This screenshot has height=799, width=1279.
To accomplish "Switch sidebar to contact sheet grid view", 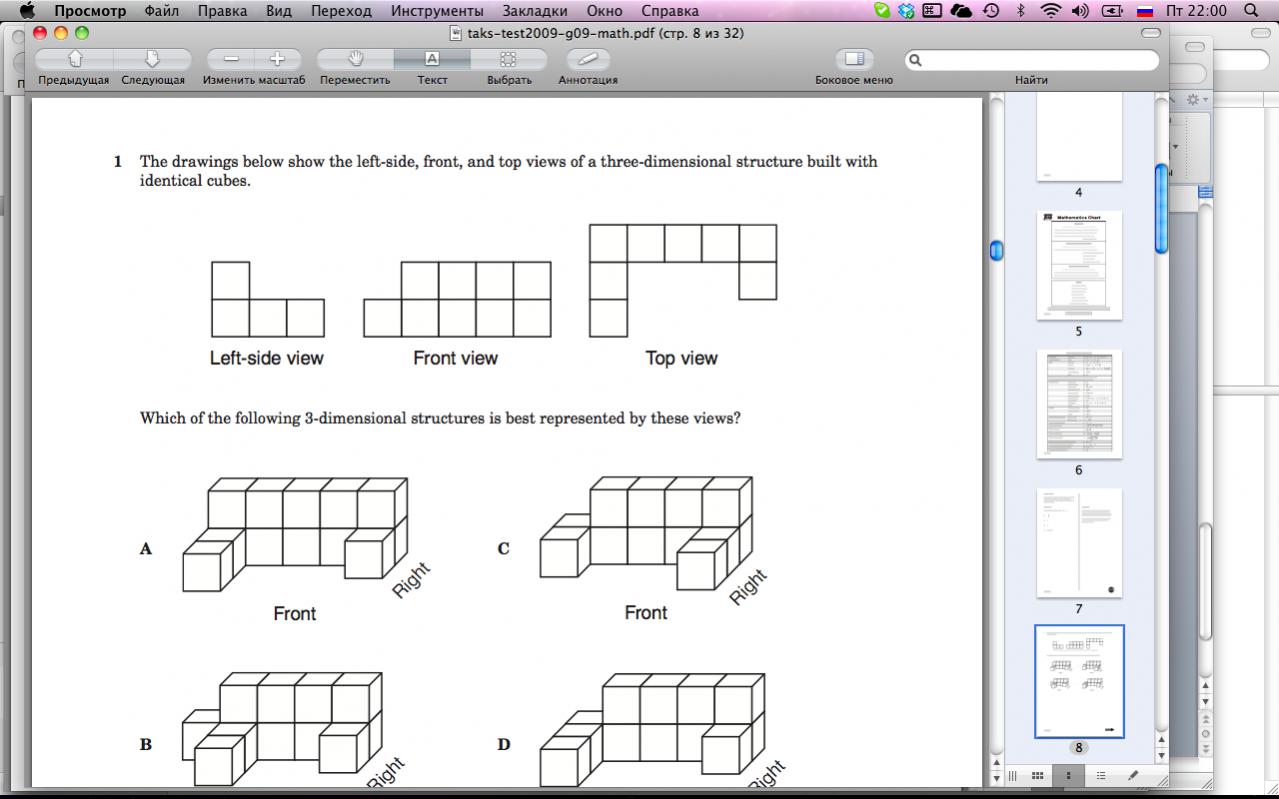I will click(1038, 775).
